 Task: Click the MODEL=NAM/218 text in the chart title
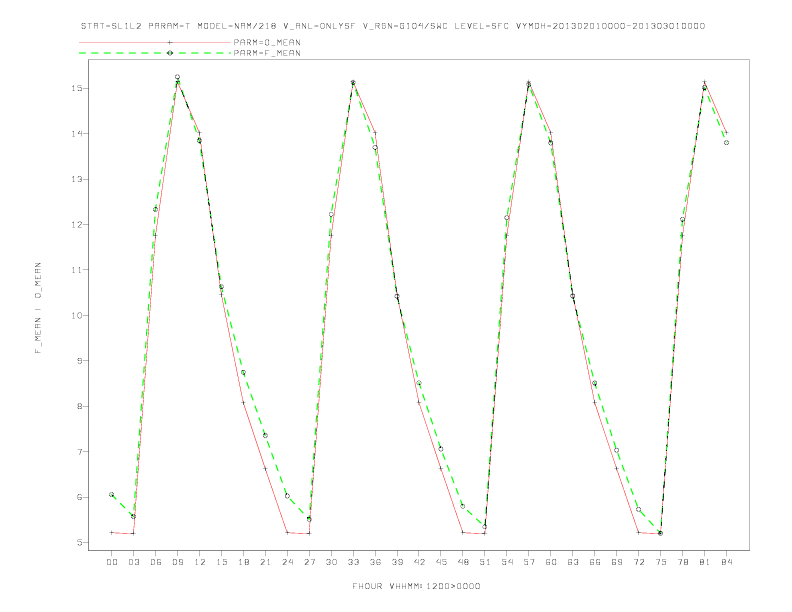(237, 26)
